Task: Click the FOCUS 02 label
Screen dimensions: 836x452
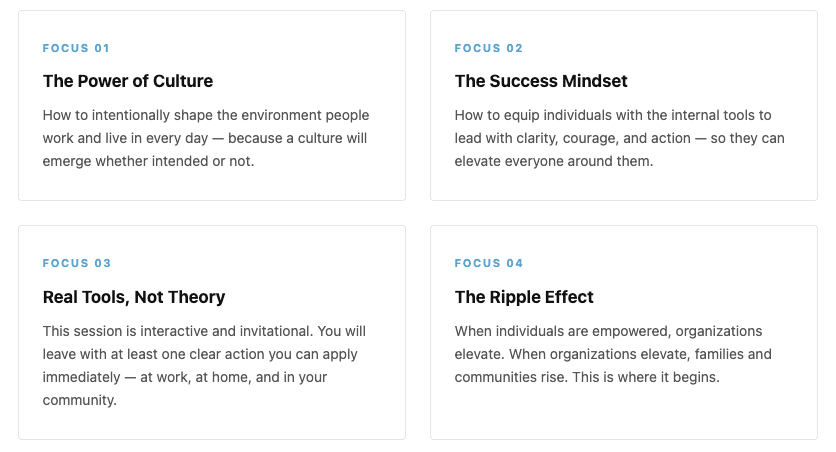Action: (488, 48)
